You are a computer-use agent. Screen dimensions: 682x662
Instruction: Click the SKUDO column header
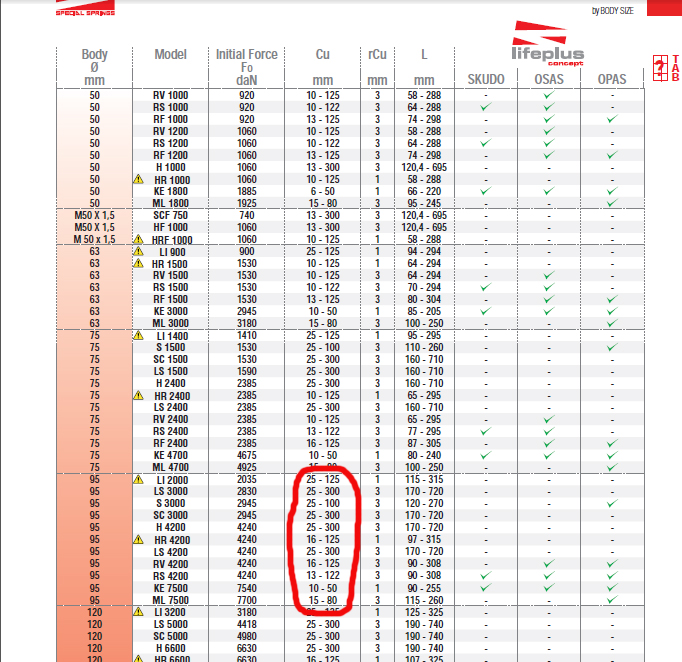(486, 79)
